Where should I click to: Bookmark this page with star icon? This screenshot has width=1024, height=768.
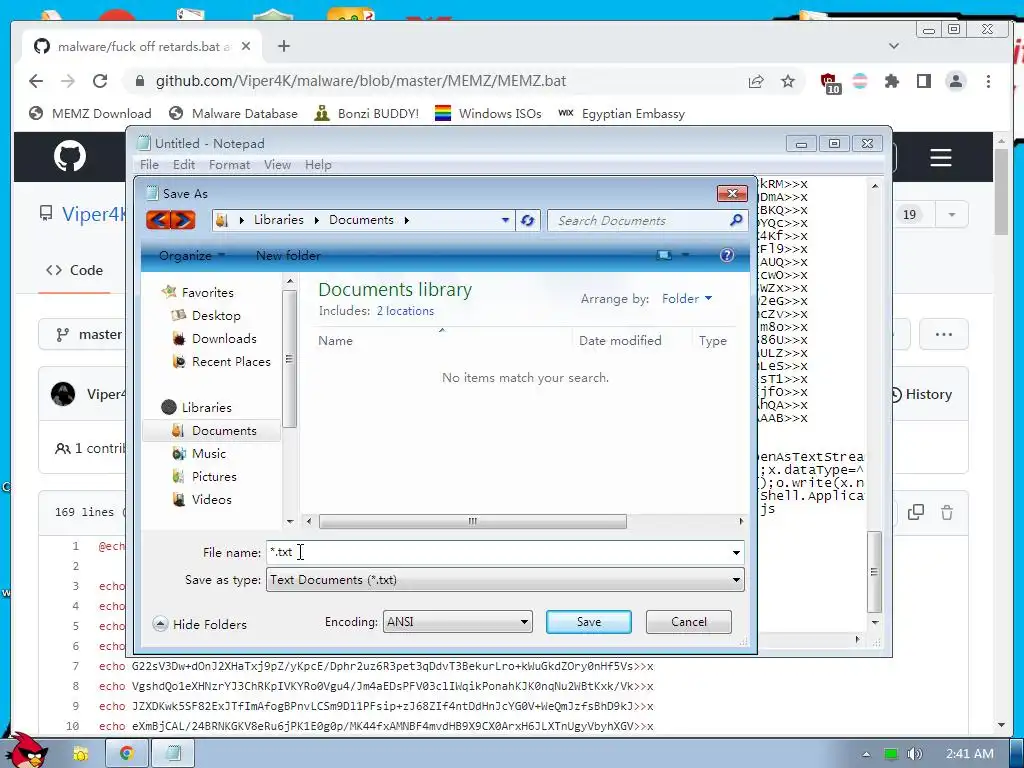click(788, 81)
